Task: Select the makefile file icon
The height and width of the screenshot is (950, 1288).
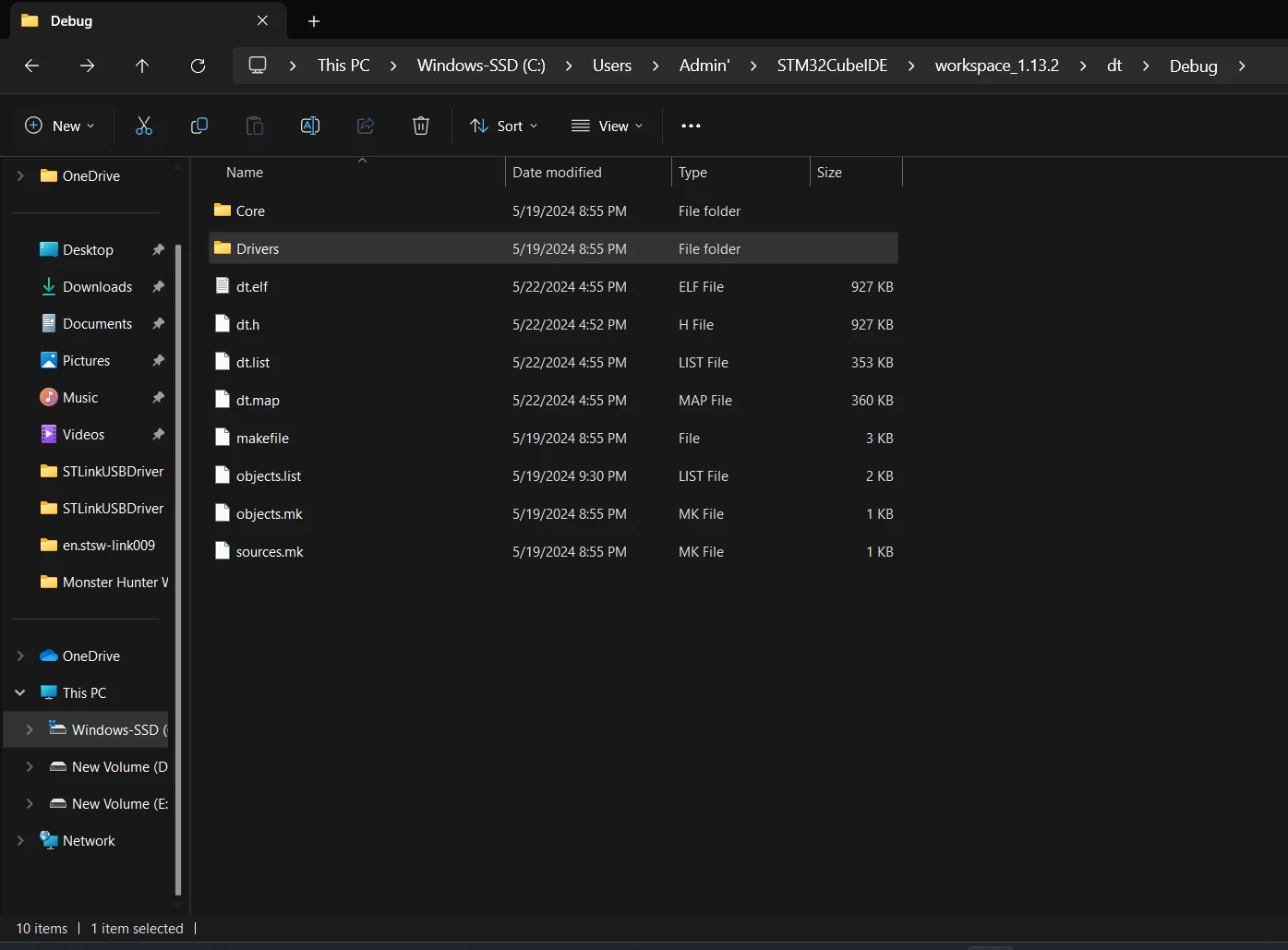Action: [223, 438]
